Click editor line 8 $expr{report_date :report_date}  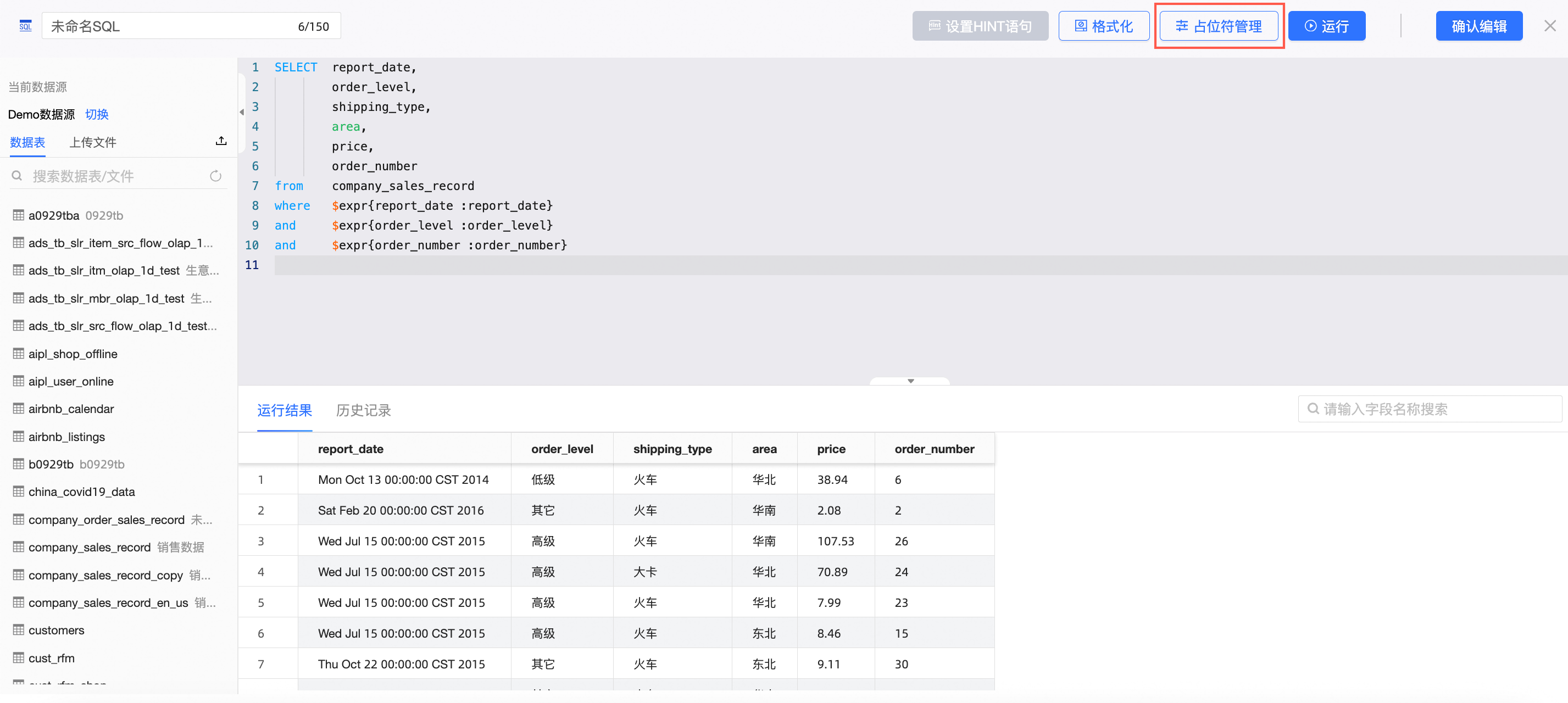pyautogui.click(x=442, y=206)
